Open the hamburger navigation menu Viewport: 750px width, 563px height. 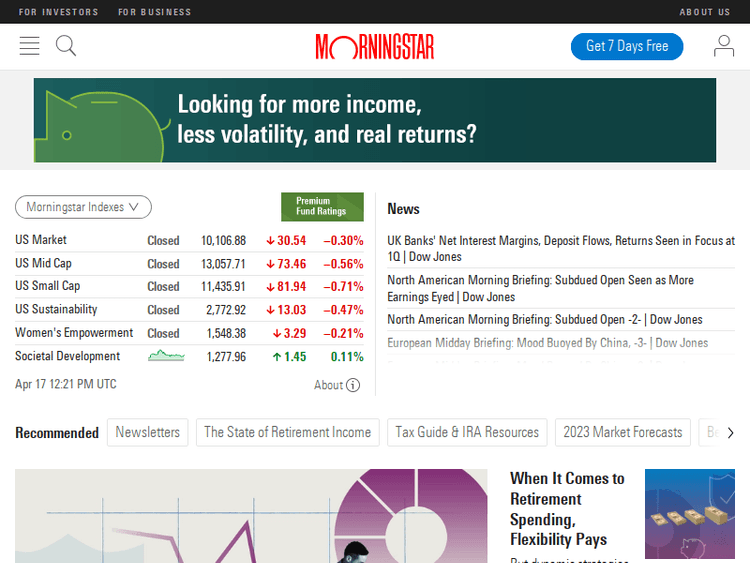[x=29, y=46]
